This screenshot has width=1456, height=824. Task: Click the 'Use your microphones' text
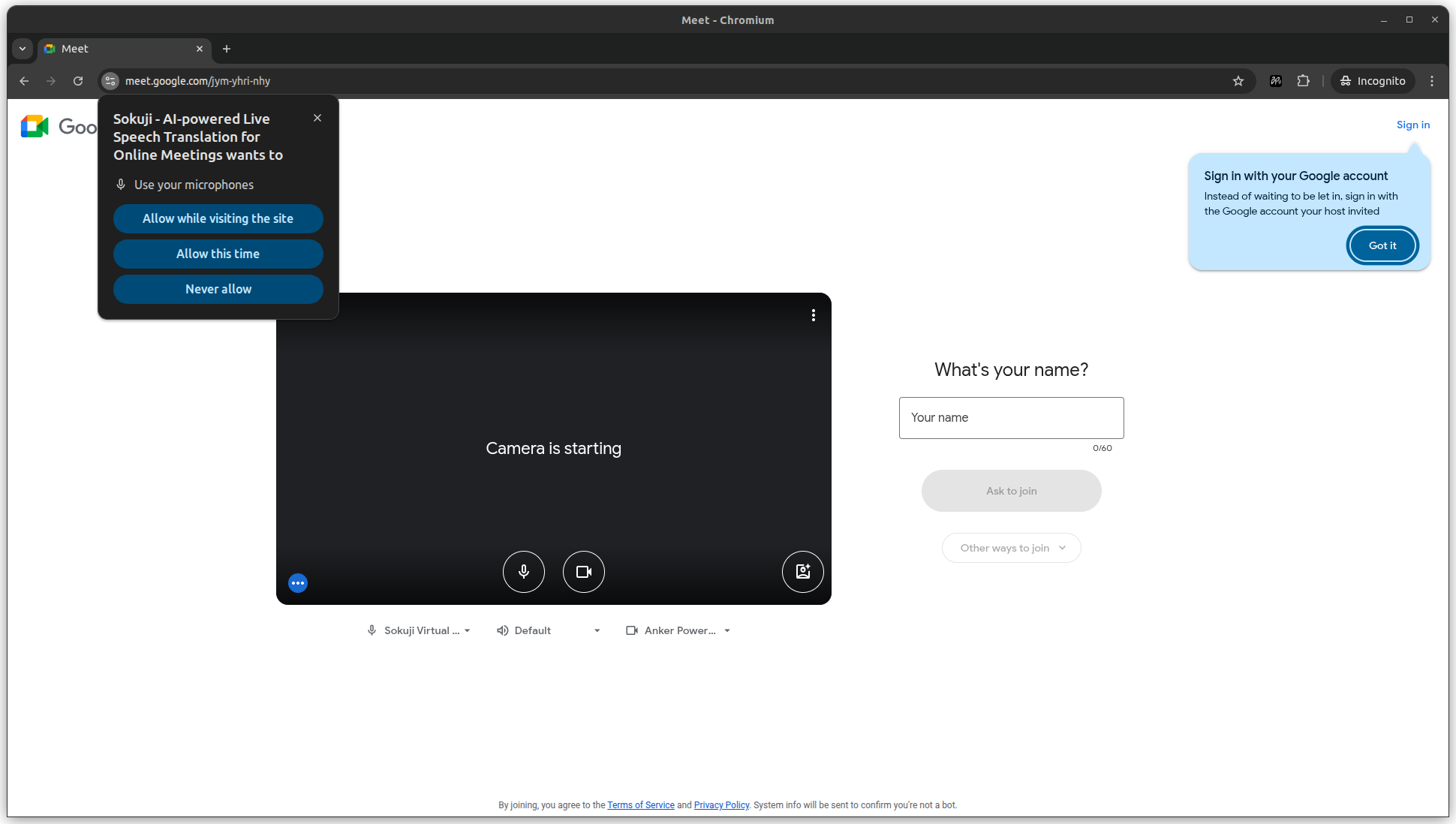tap(194, 185)
